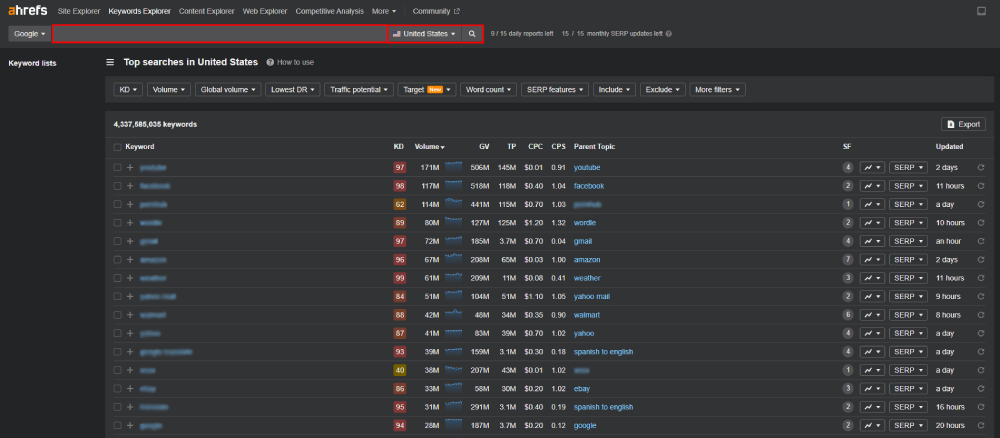Refresh the youtube row data
The width and height of the screenshot is (1000, 438).
coord(981,168)
